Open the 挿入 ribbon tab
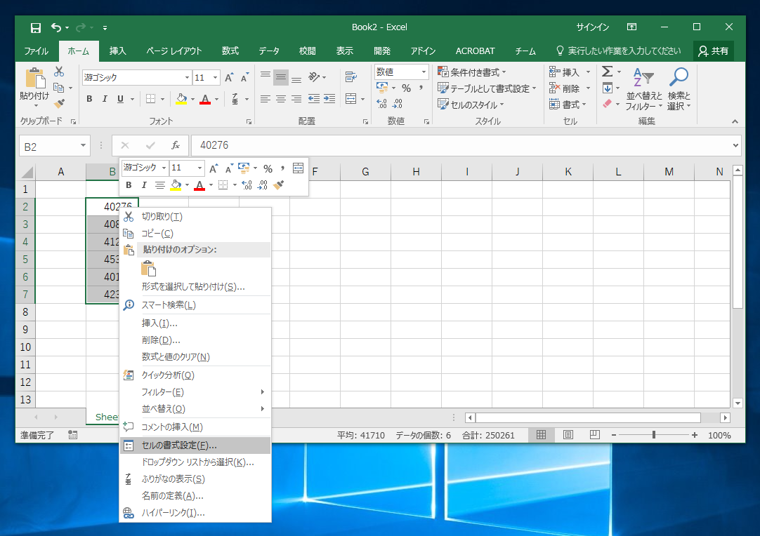This screenshot has height=536, width=760. pyautogui.click(x=117, y=51)
